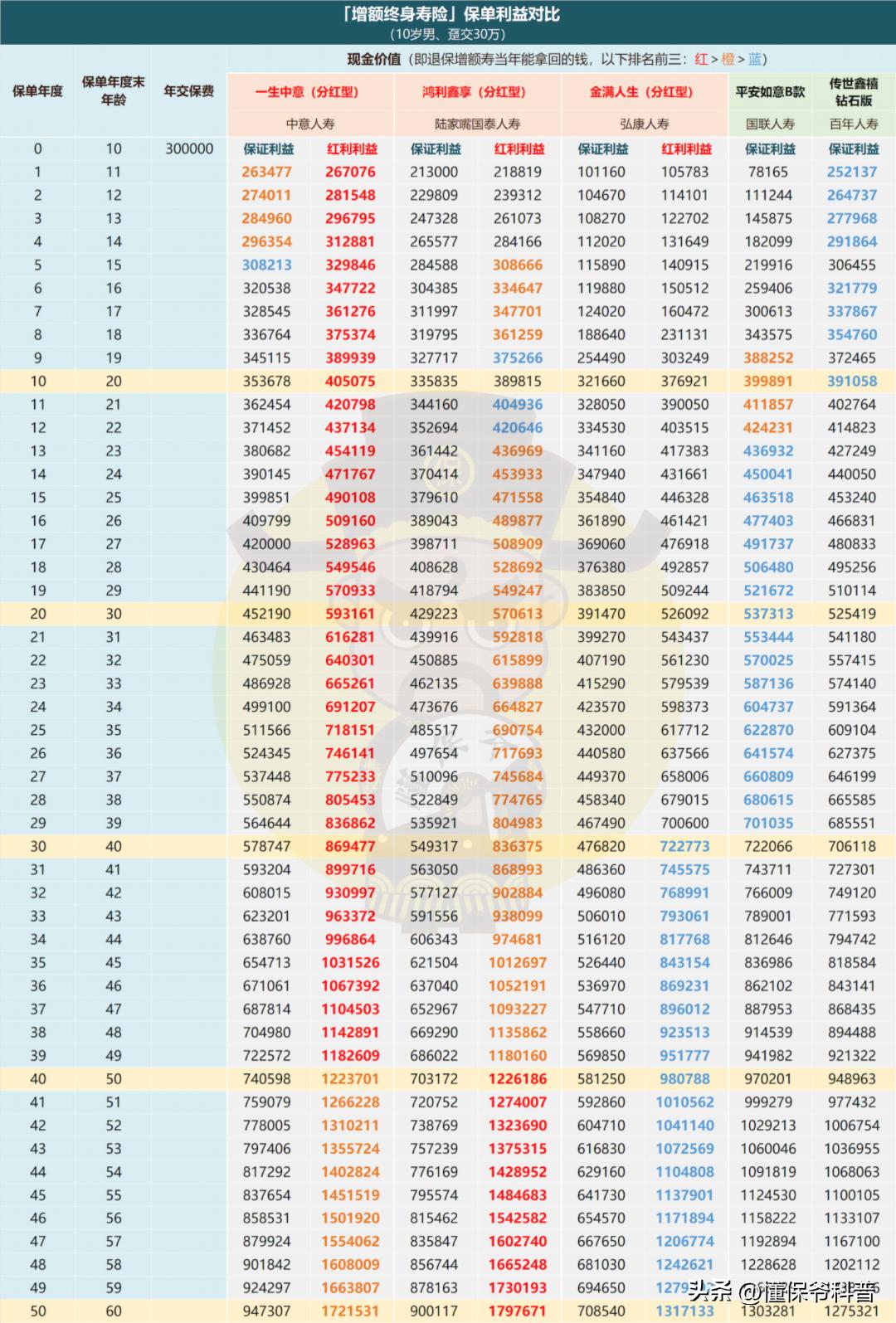This screenshot has width=896, height=1323.
Task: Click the orange value 1223701
Action: 350,1078
